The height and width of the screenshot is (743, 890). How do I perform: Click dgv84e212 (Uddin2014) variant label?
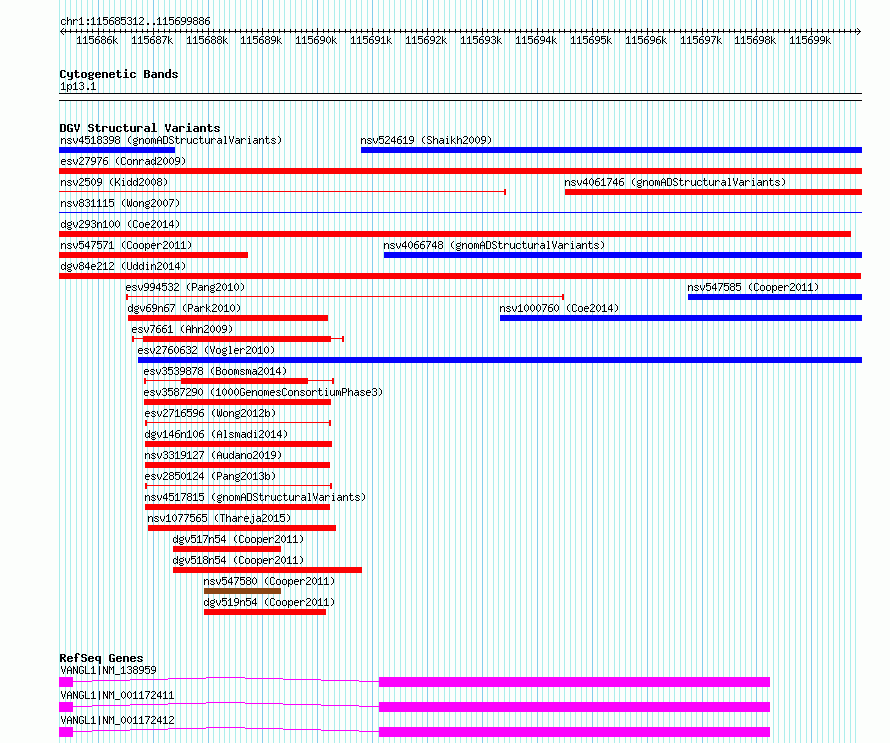coord(123,266)
